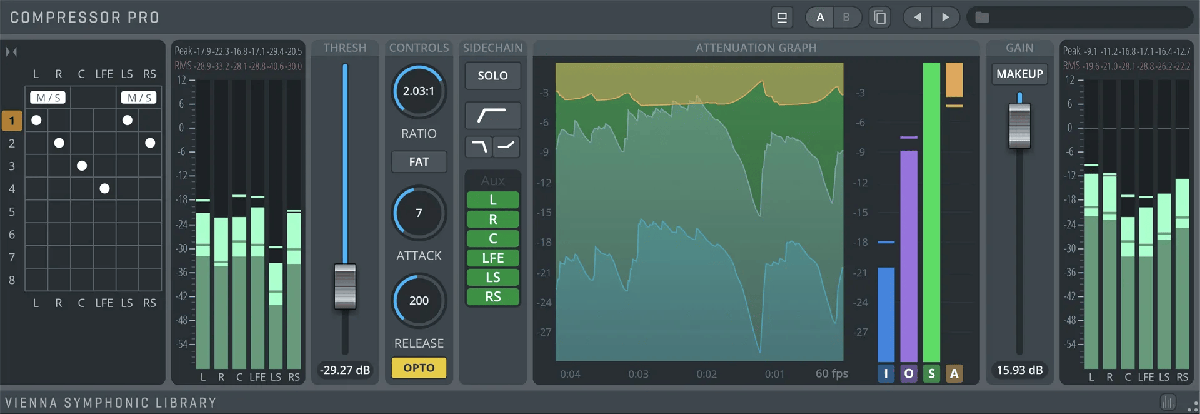The height and width of the screenshot is (414, 1200).
Task: Switch to the B comparison slot
Action: click(x=845, y=17)
